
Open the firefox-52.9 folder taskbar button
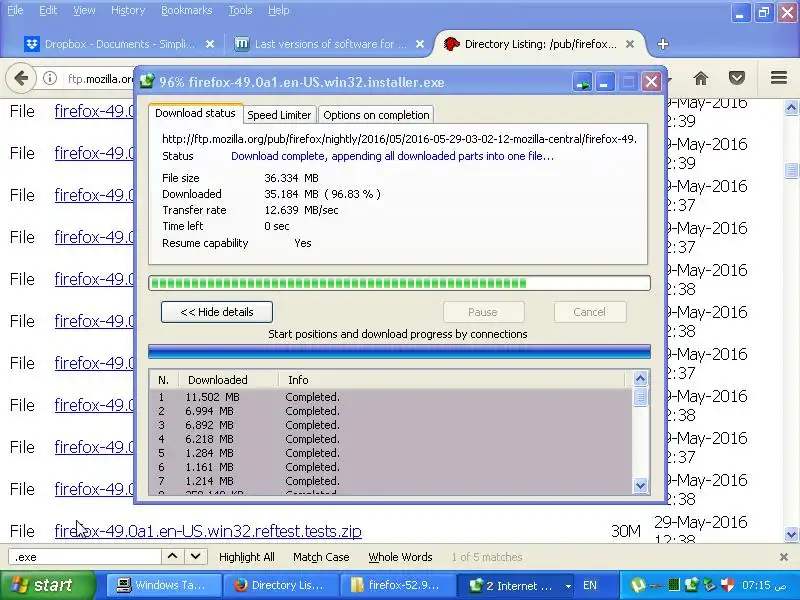[x=397, y=585]
